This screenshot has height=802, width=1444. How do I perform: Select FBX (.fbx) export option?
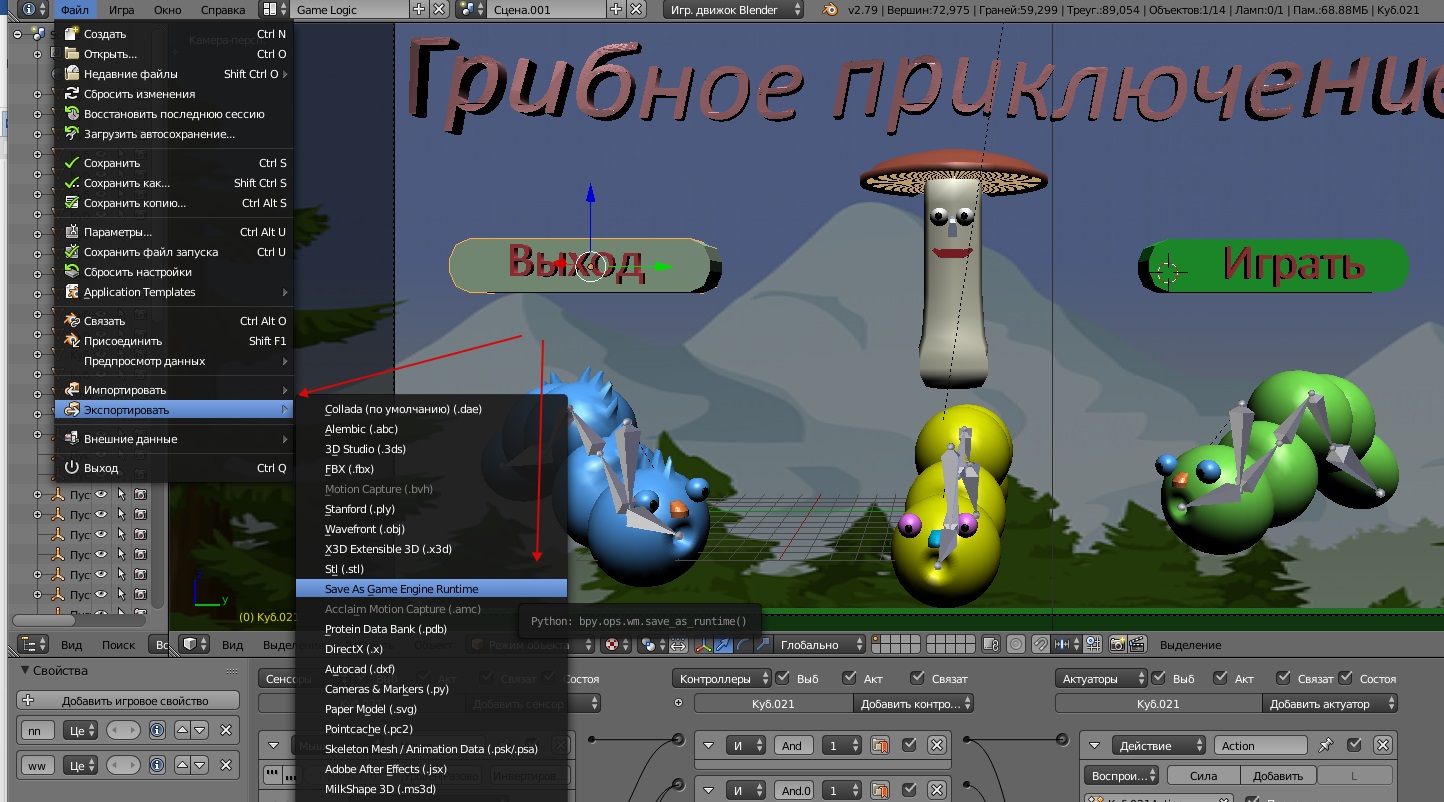pos(431,469)
